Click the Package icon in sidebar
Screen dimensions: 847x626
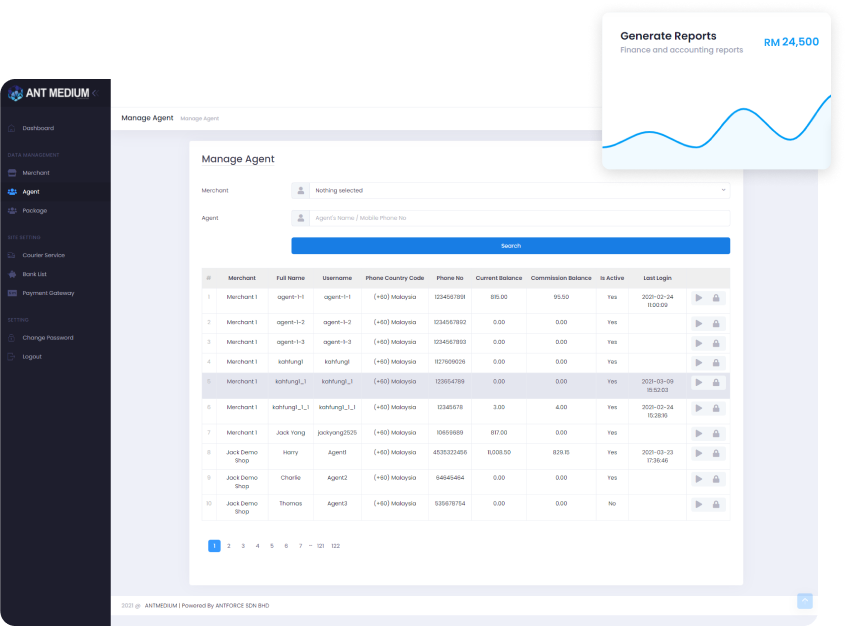point(12,211)
